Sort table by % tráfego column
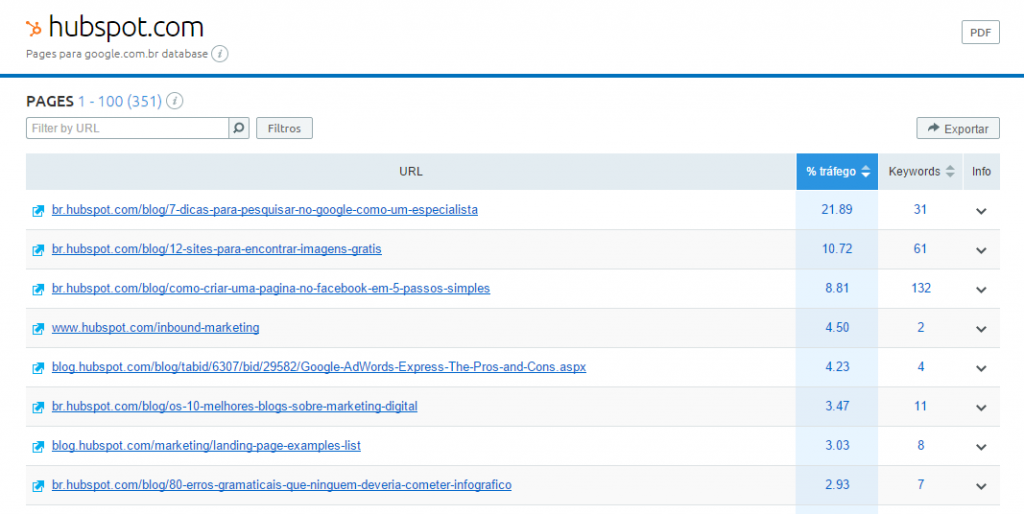Viewport: 1024px width, 514px height. (x=837, y=172)
